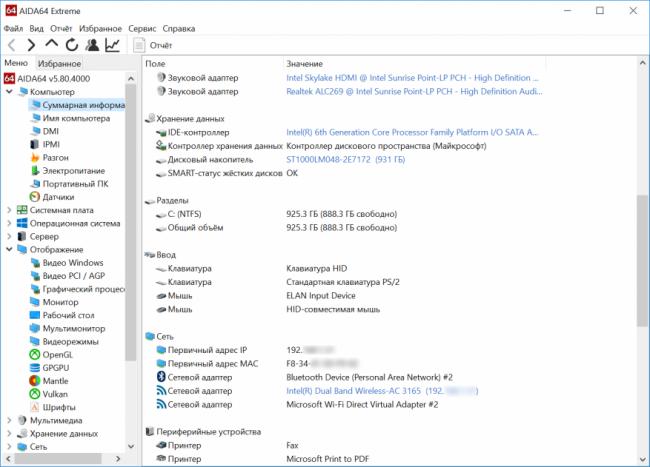Open the Вид menu

[x=36, y=29]
